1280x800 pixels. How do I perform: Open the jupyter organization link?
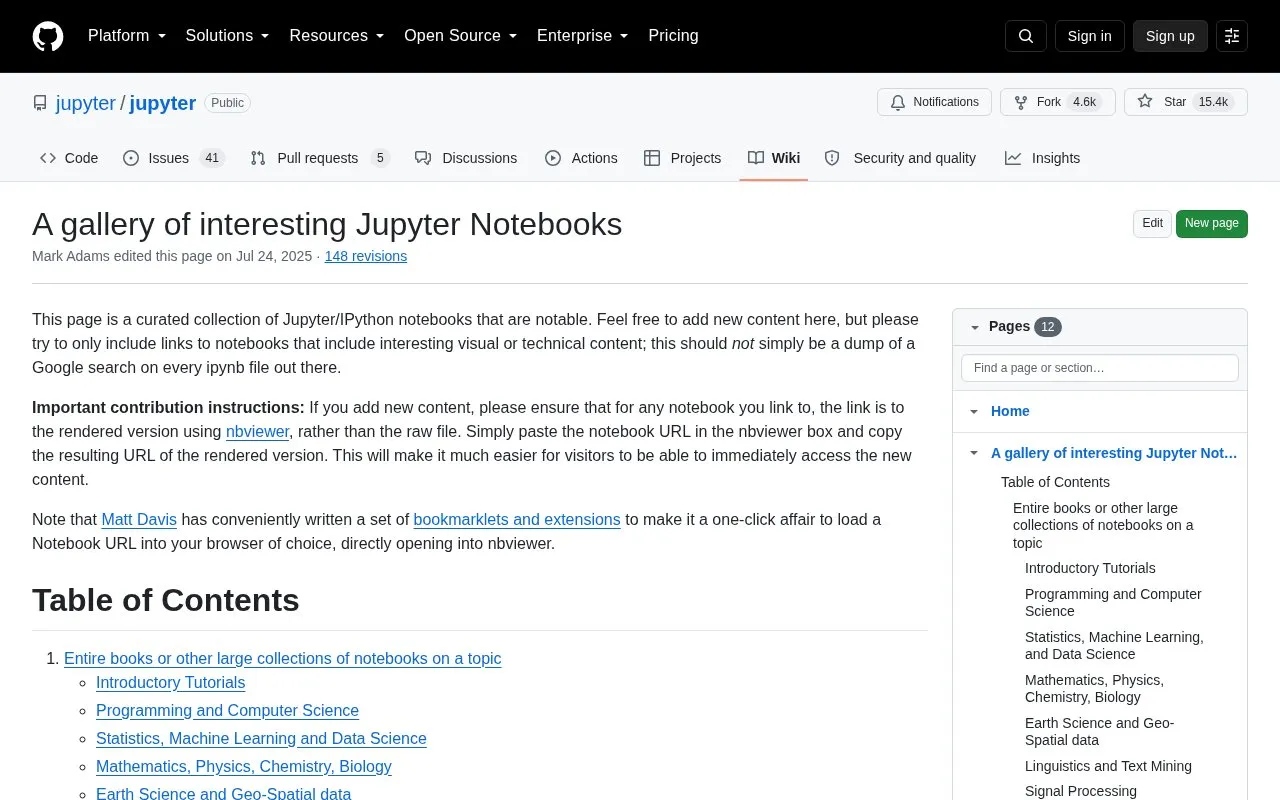pos(86,103)
